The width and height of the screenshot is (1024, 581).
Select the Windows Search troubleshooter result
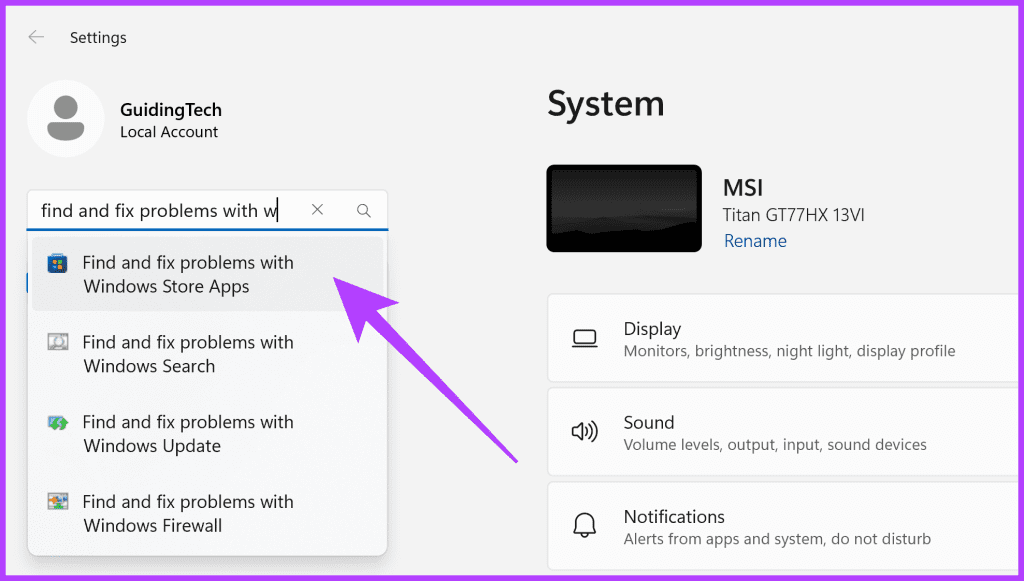(208, 354)
